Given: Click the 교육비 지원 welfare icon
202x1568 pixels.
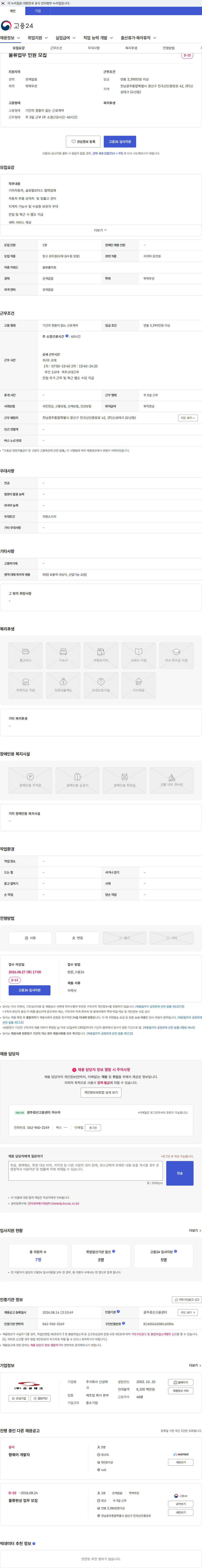Looking at the screenshot, I should (x=139, y=656).
